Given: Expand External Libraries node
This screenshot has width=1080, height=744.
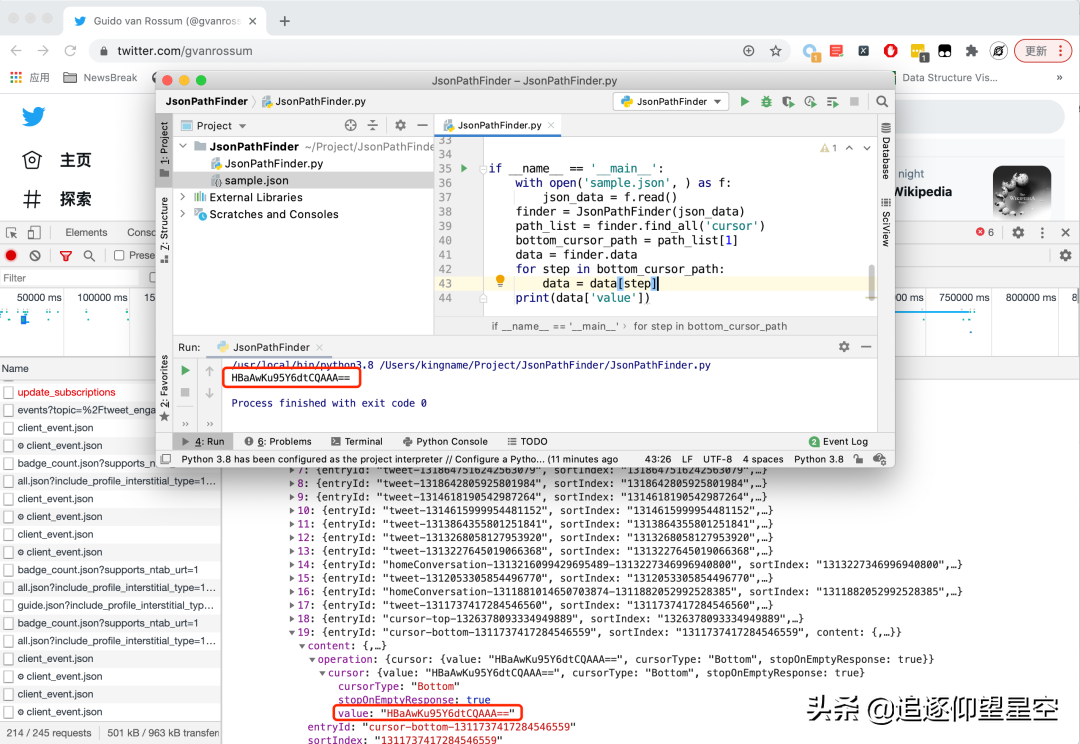Looking at the screenshot, I should tap(183, 197).
